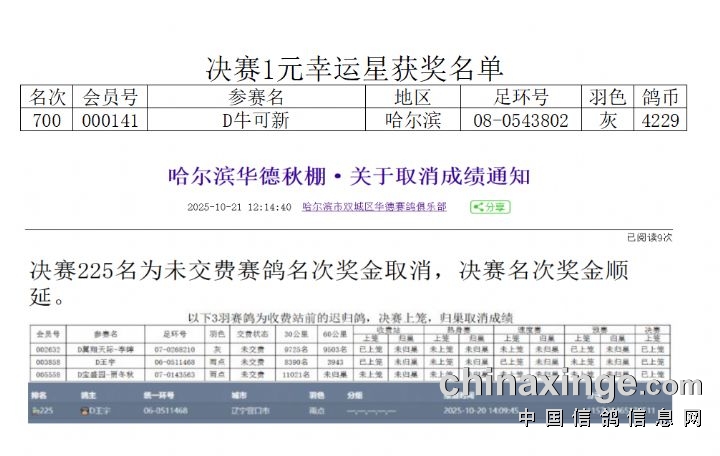Click the 已阅读9次 read count

coord(649,237)
